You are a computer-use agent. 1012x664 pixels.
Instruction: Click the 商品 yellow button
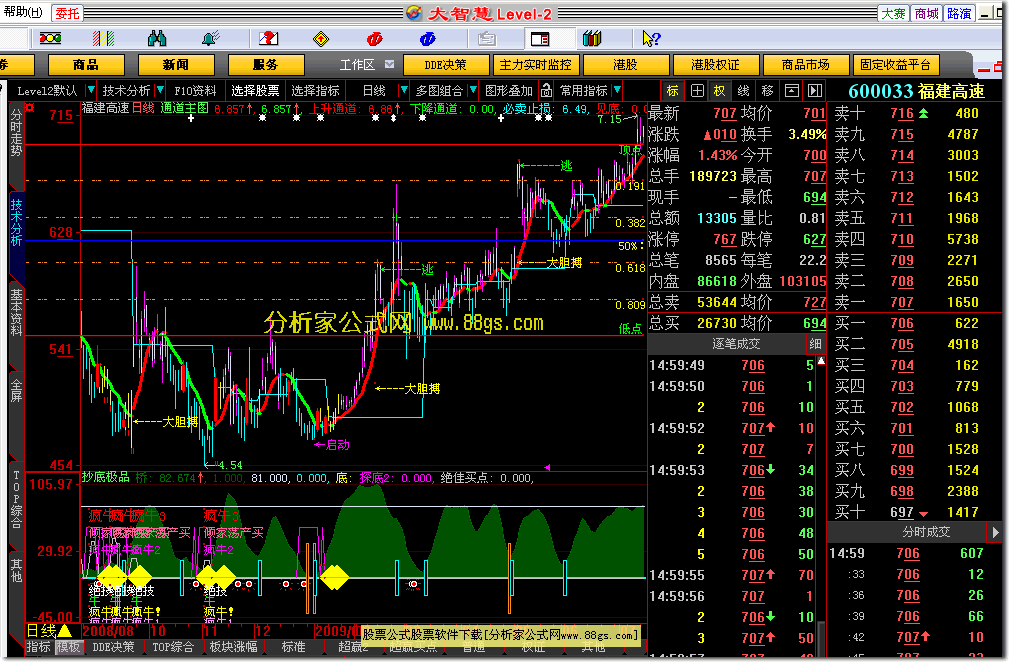point(86,65)
